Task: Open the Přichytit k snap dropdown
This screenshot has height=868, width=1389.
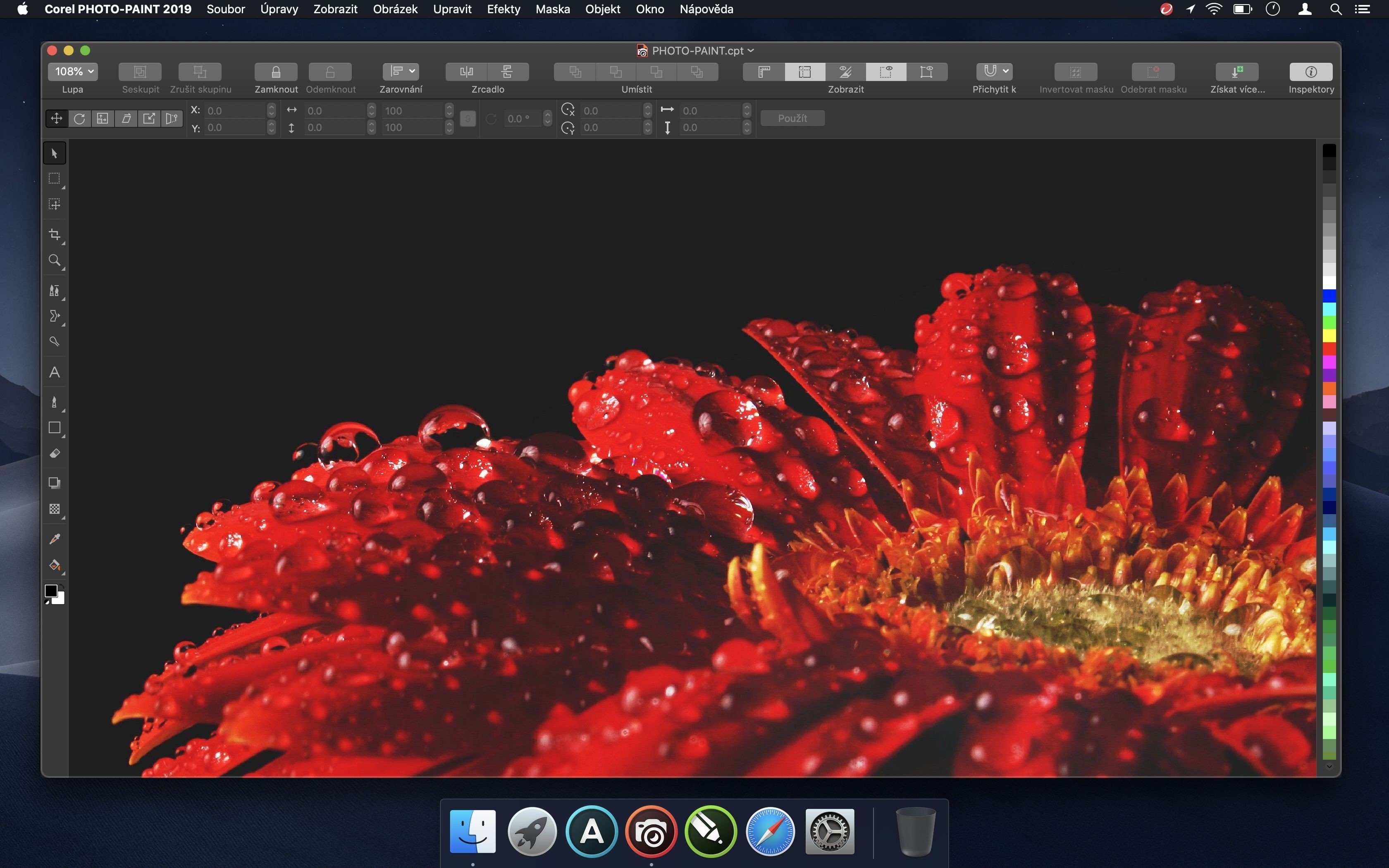Action: (994, 71)
